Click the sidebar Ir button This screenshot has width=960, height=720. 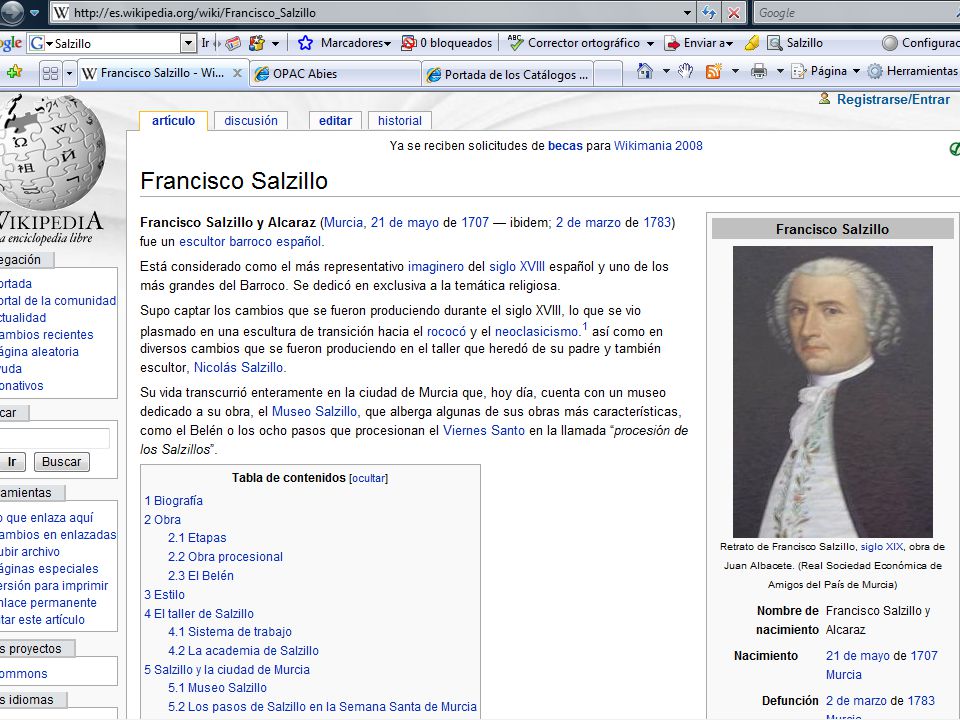coord(12,462)
